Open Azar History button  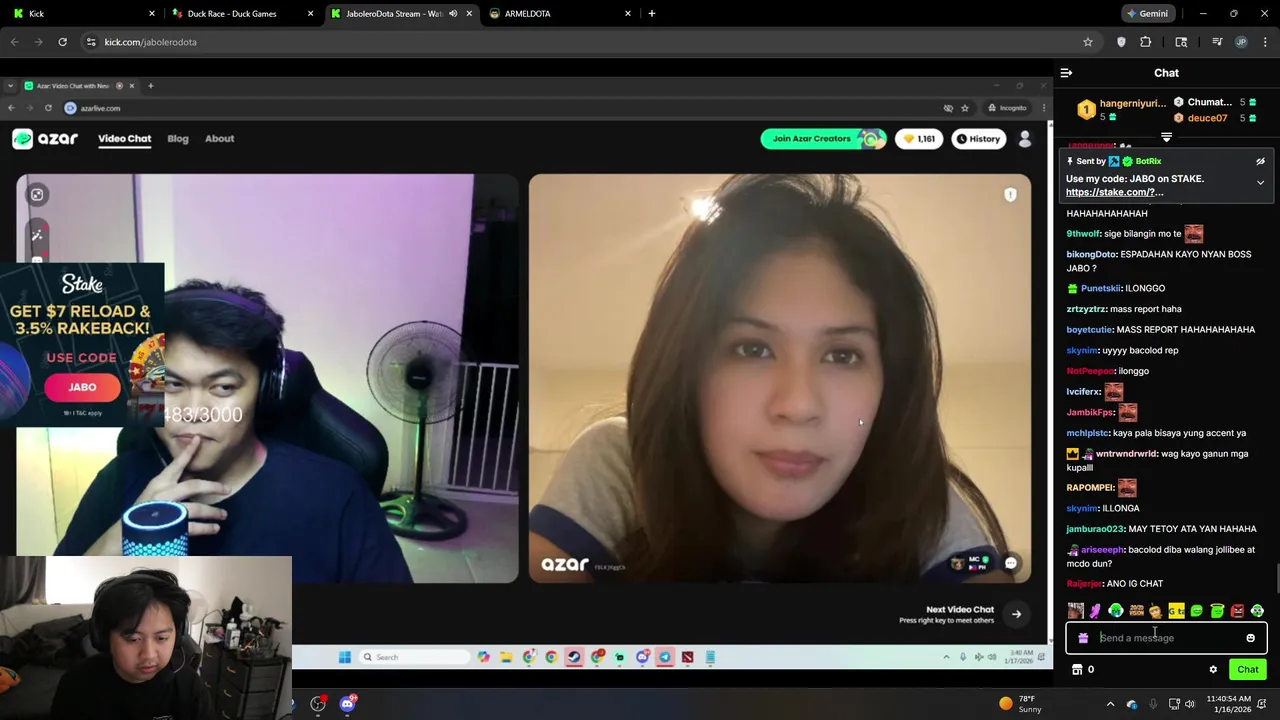point(978,139)
